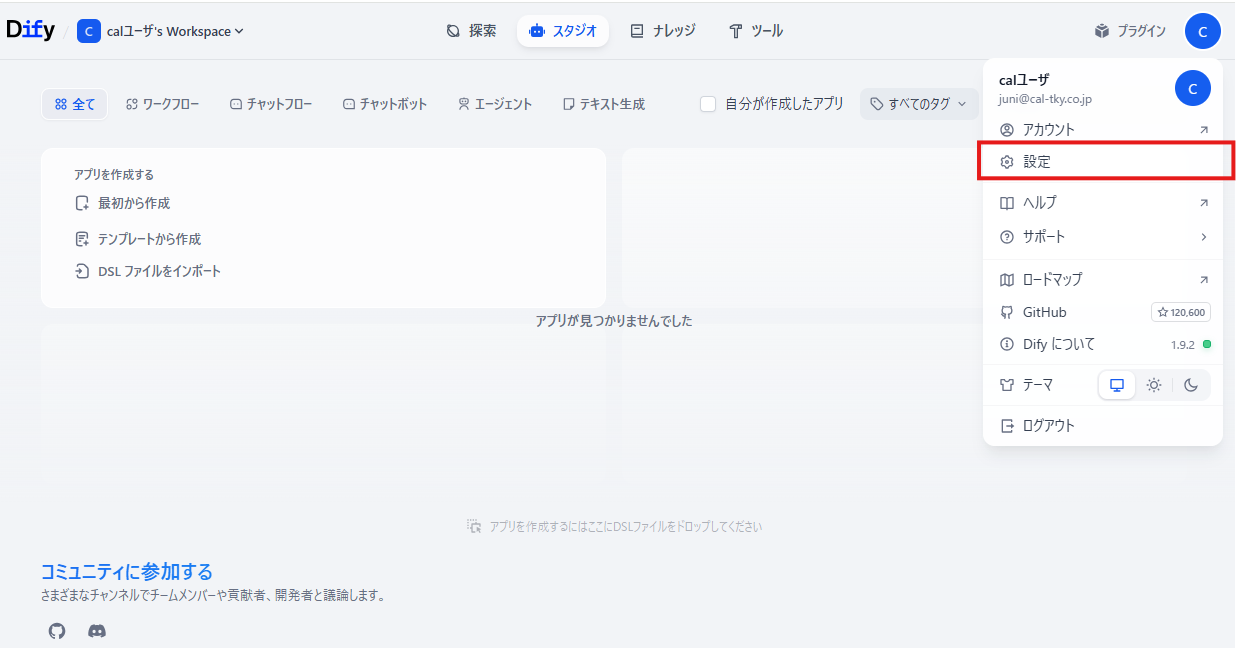Expand the calユーザ's Workspace selector
The image size is (1236, 648).
click(160, 30)
